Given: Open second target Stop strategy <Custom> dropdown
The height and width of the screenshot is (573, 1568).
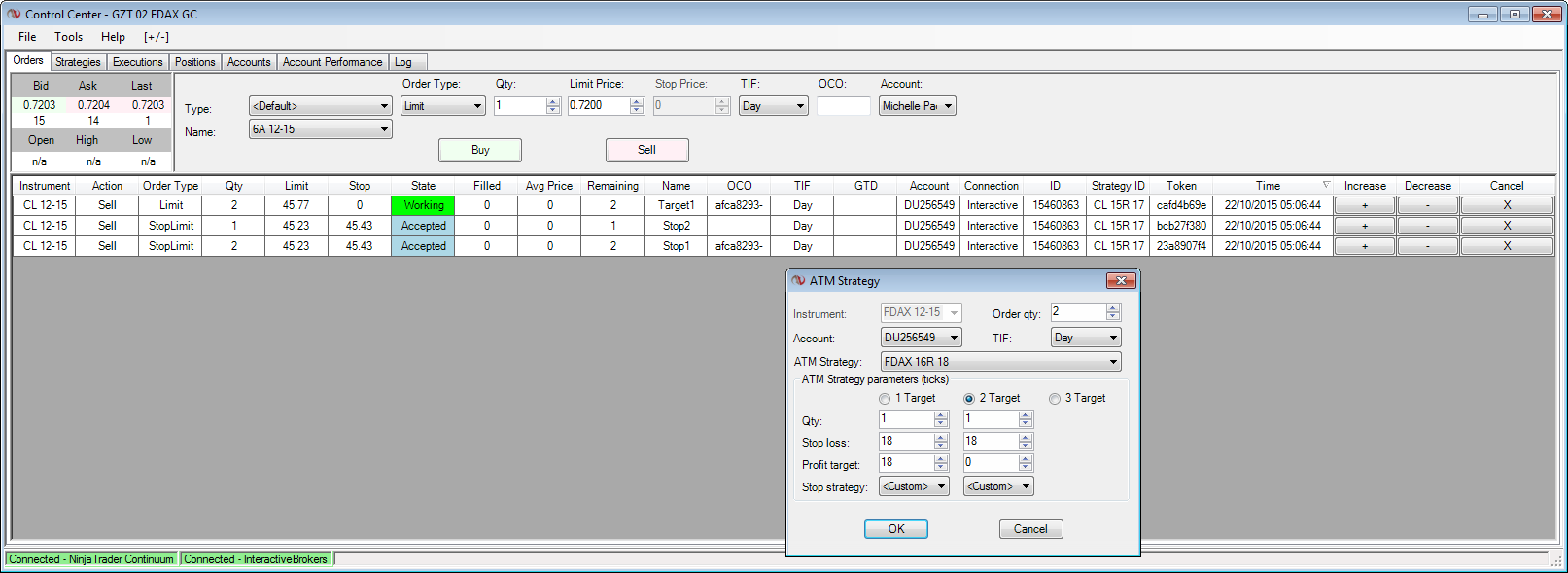Looking at the screenshot, I should coord(998,486).
